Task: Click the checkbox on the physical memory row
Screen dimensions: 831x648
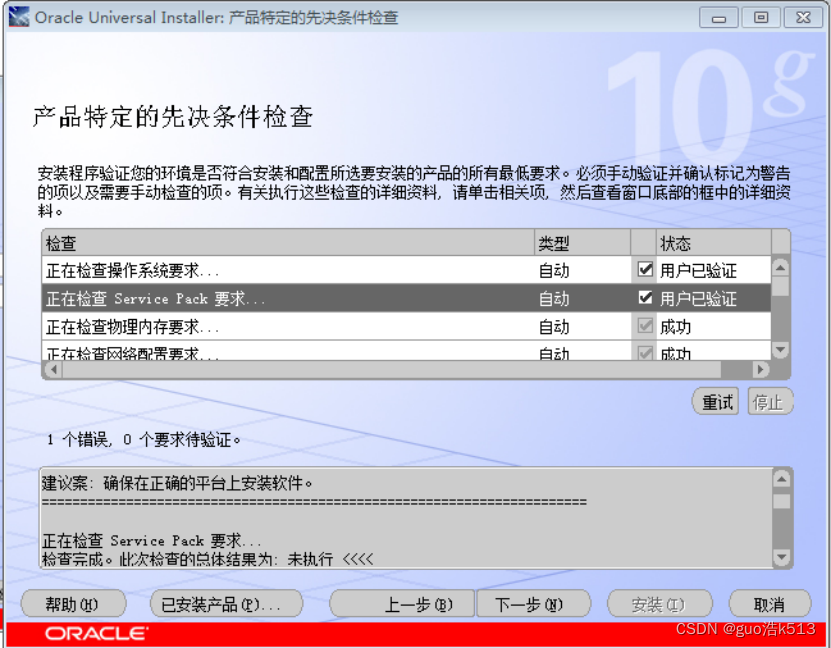Action: tap(645, 325)
